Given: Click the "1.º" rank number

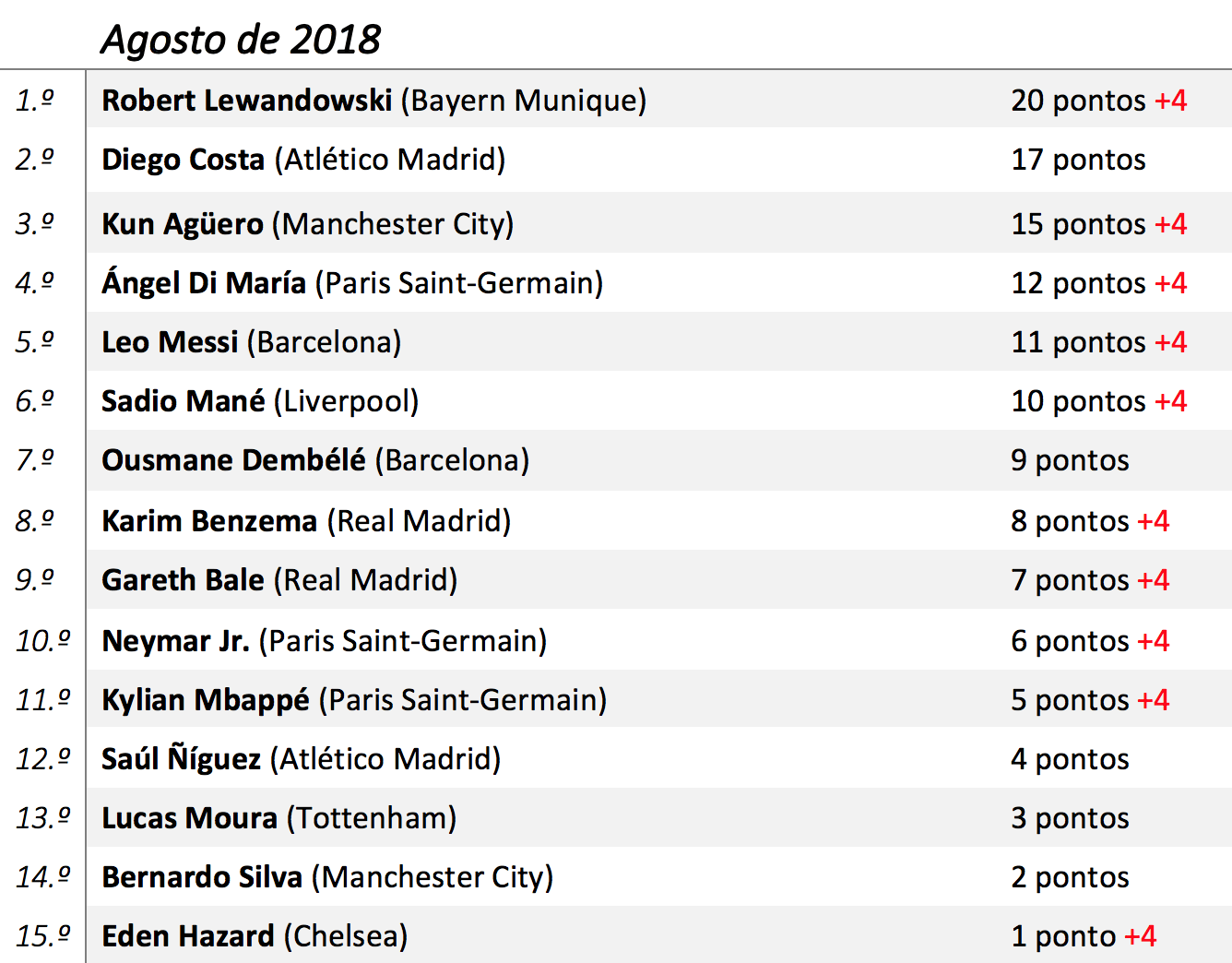Looking at the screenshot, I should coord(35,101).
